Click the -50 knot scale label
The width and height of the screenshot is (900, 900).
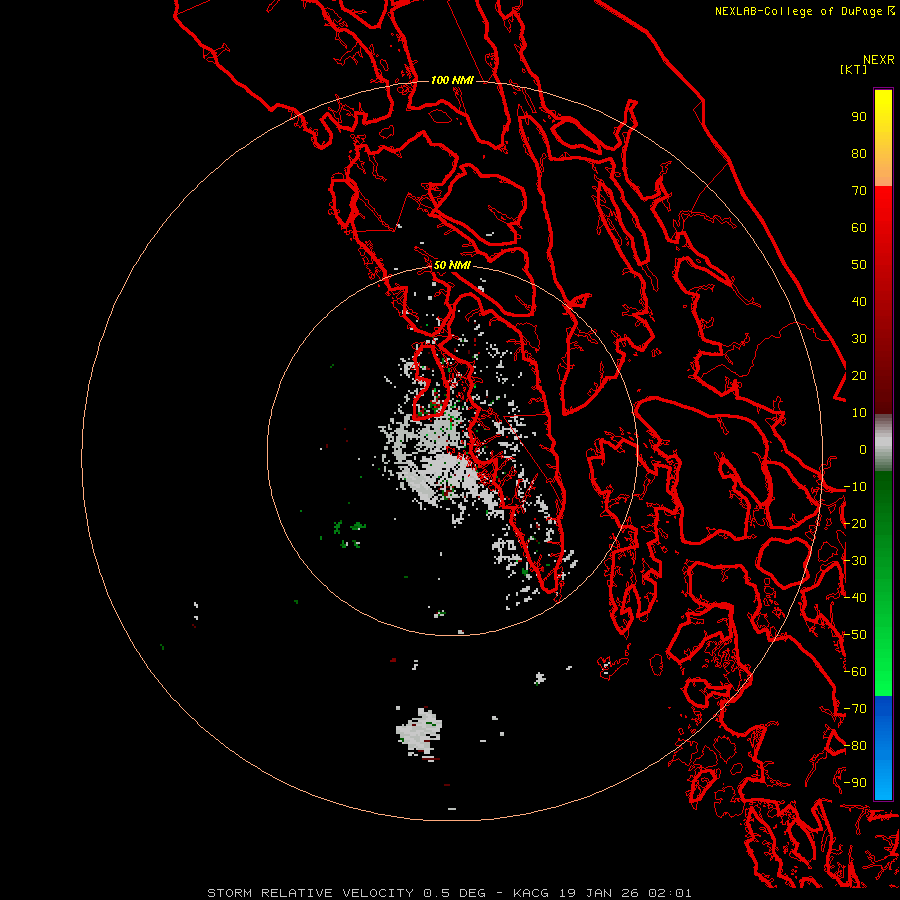[855, 635]
